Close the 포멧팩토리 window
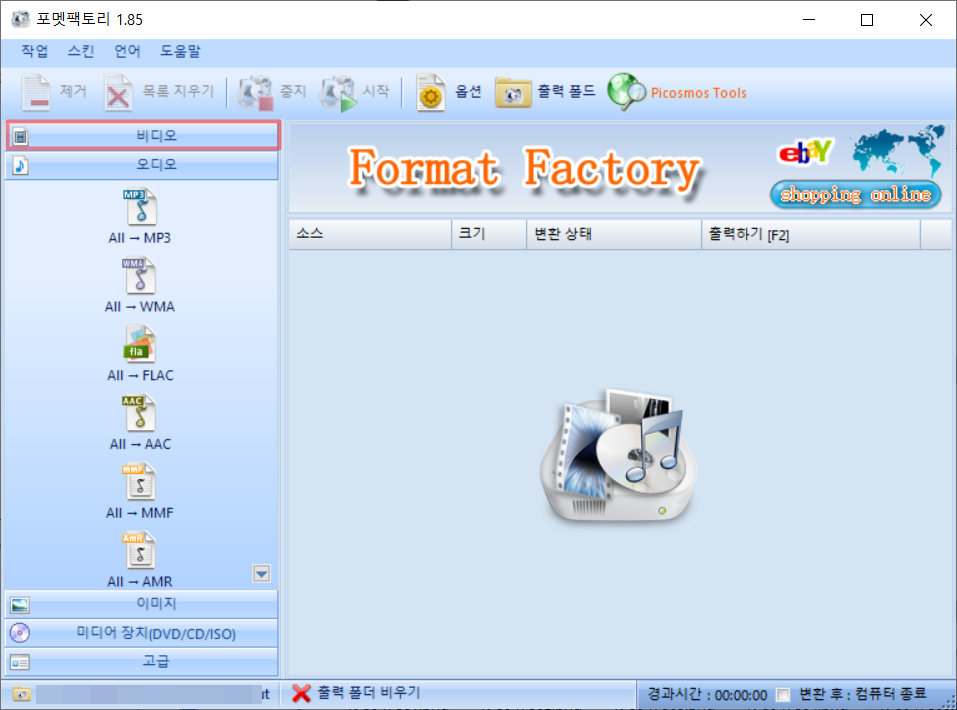Screen dimensions: 957x710 point(925,20)
